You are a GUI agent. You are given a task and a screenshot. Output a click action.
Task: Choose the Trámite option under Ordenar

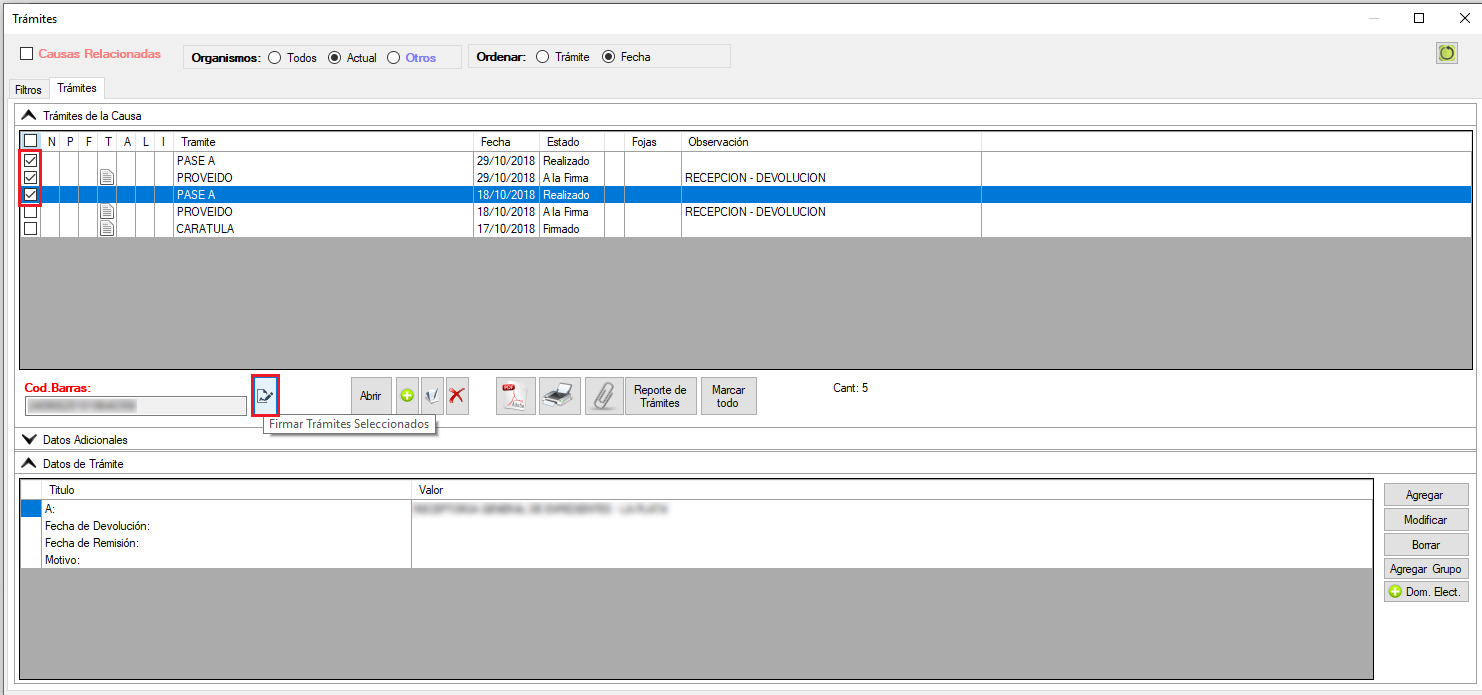[543, 57]
